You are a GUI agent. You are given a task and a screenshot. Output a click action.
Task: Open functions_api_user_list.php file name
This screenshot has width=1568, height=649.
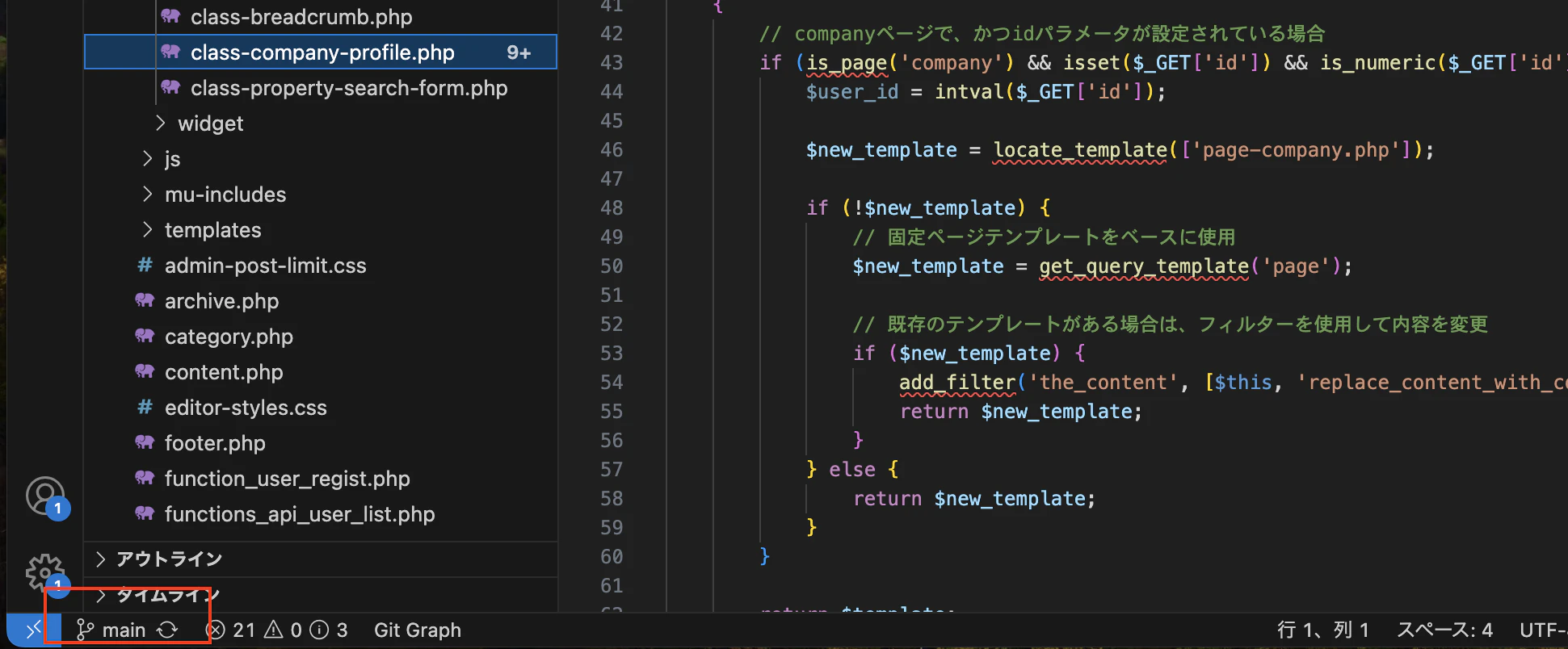pos(300,514)
